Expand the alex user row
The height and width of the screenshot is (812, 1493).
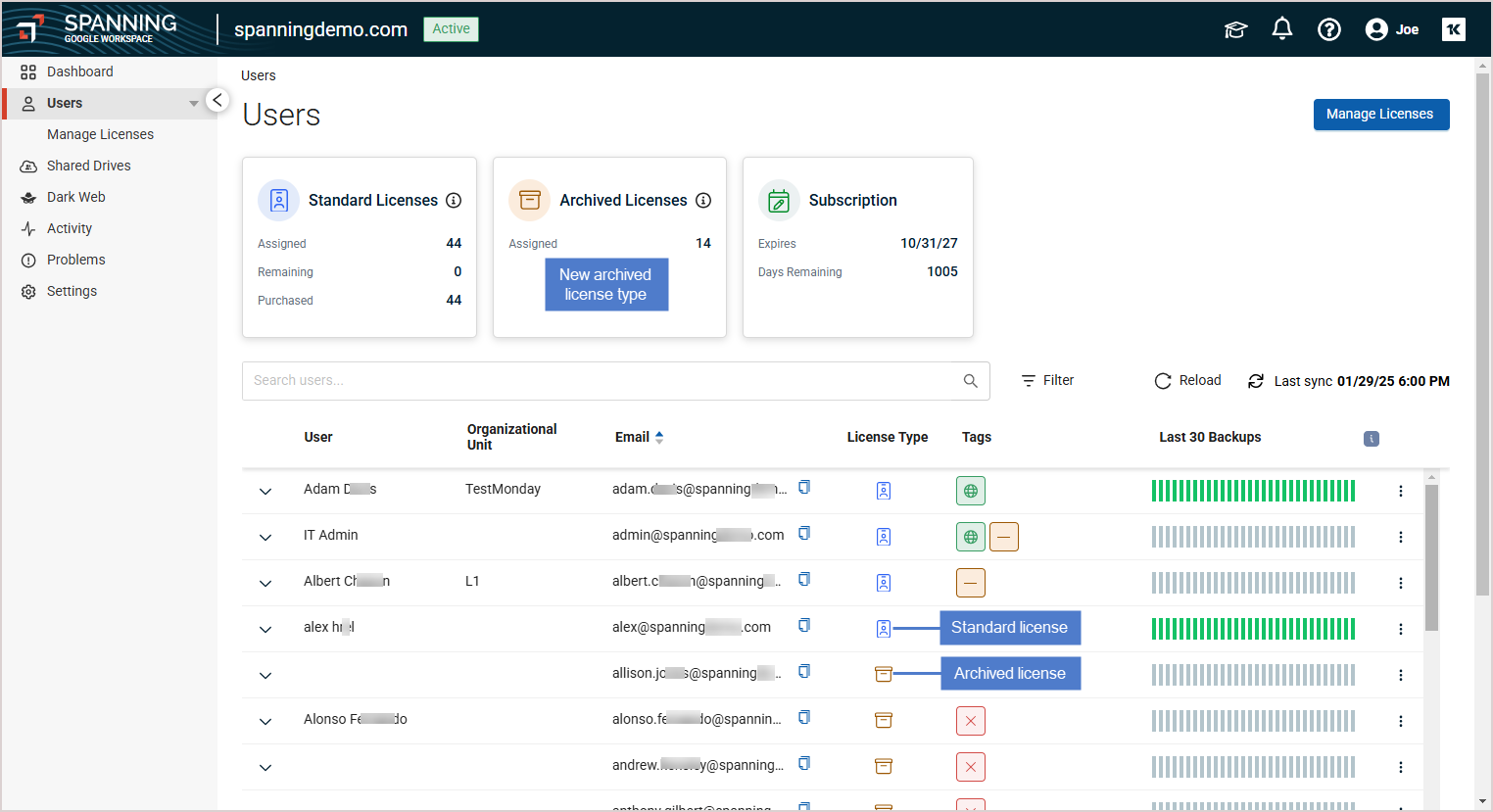tap(265, 630)
